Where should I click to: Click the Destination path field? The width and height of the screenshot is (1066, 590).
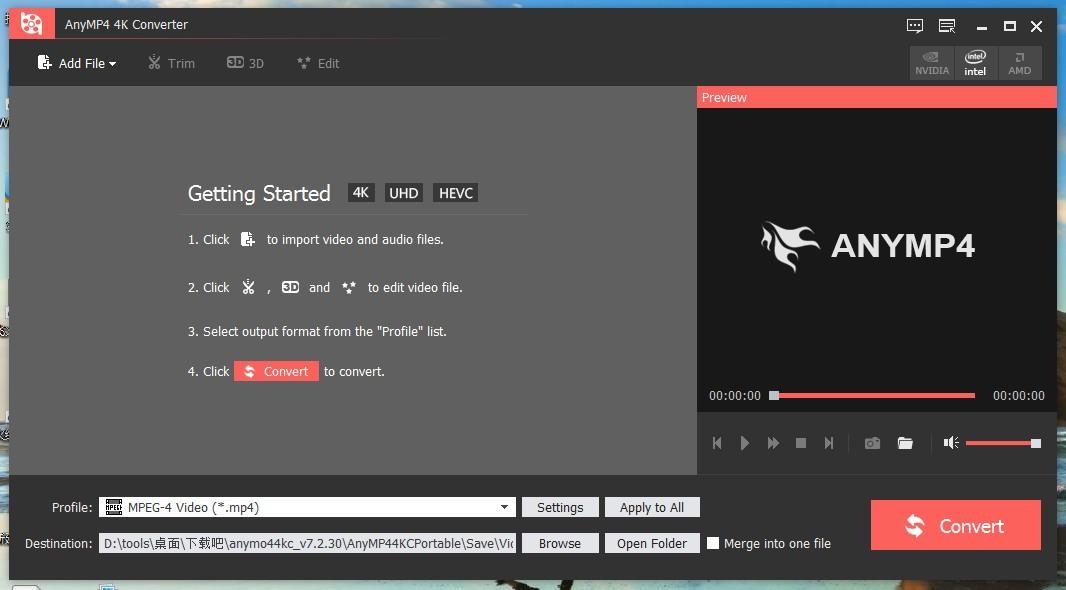point(307,543)
